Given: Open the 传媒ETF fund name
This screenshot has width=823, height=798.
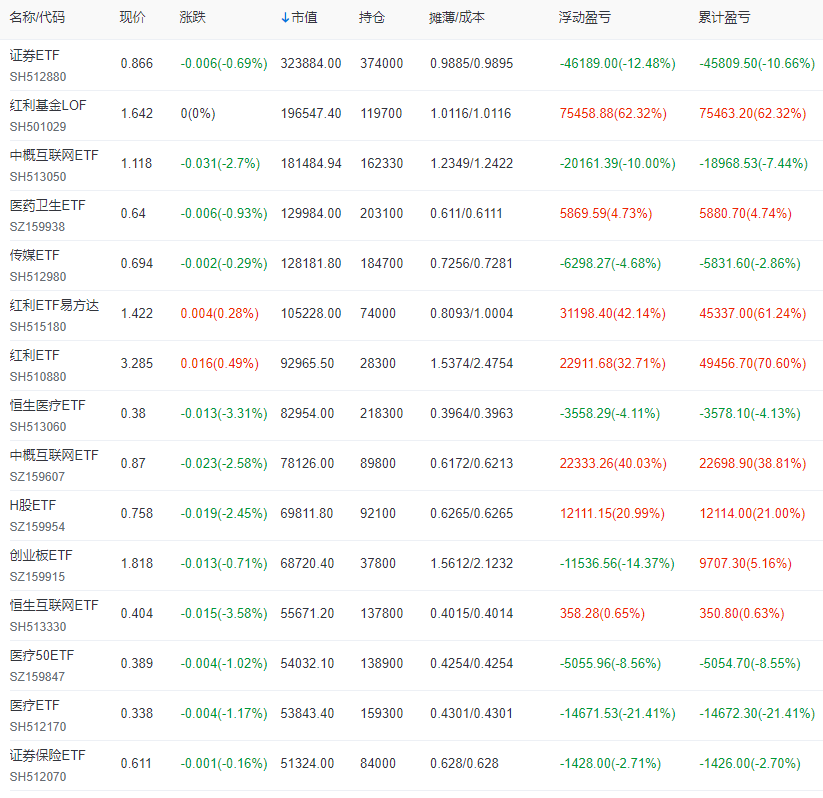Looking at the screenshot, I should (35, 255).
